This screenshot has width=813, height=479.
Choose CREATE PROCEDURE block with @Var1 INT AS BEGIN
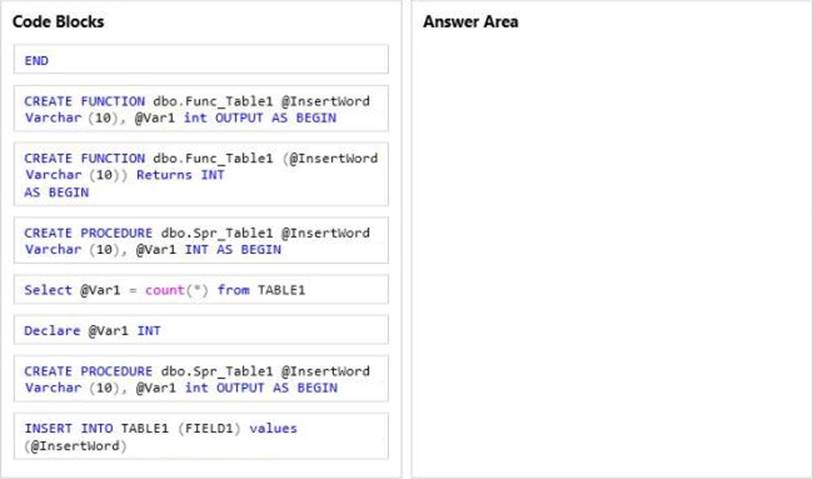[x=201, y=241]
